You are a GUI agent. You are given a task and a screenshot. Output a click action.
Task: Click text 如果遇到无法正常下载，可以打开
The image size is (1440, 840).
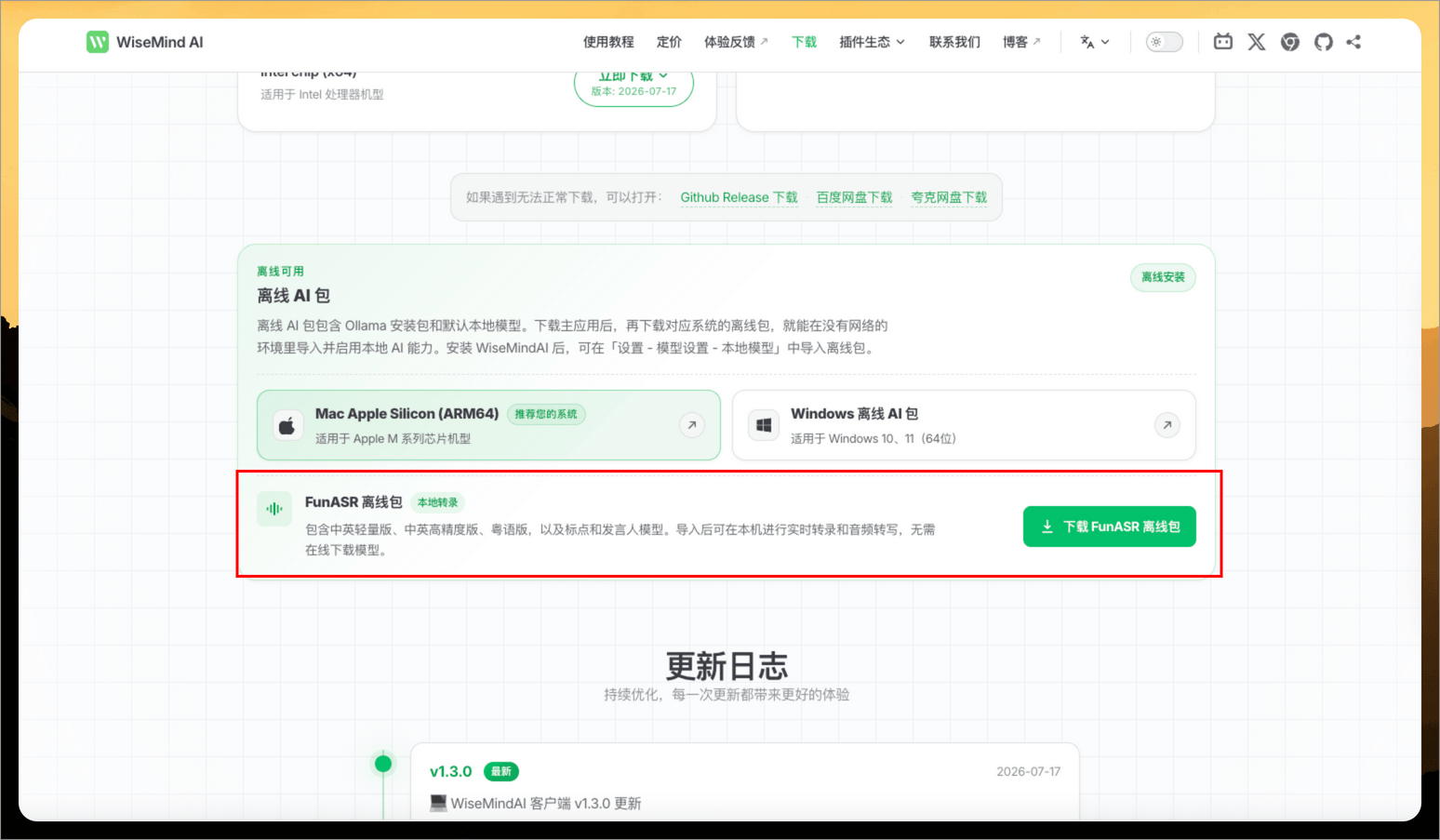(562, 197)
